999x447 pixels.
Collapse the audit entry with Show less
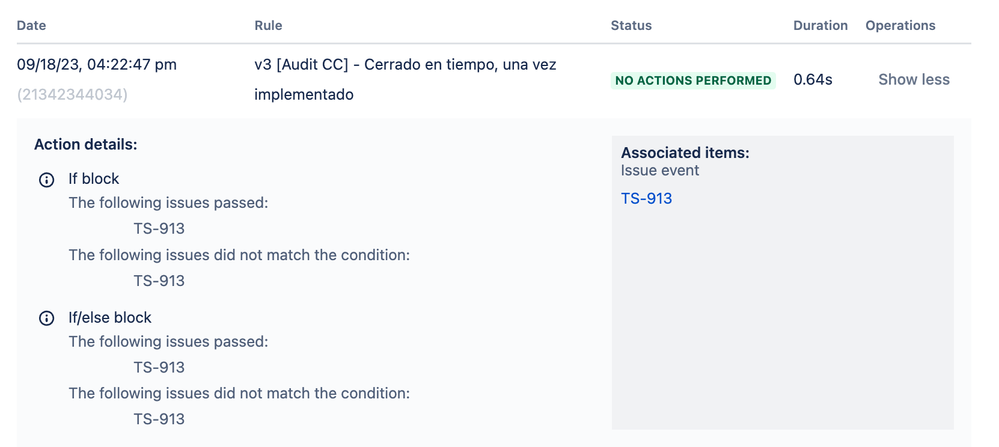pyautogui.click(x=914, y=80)
